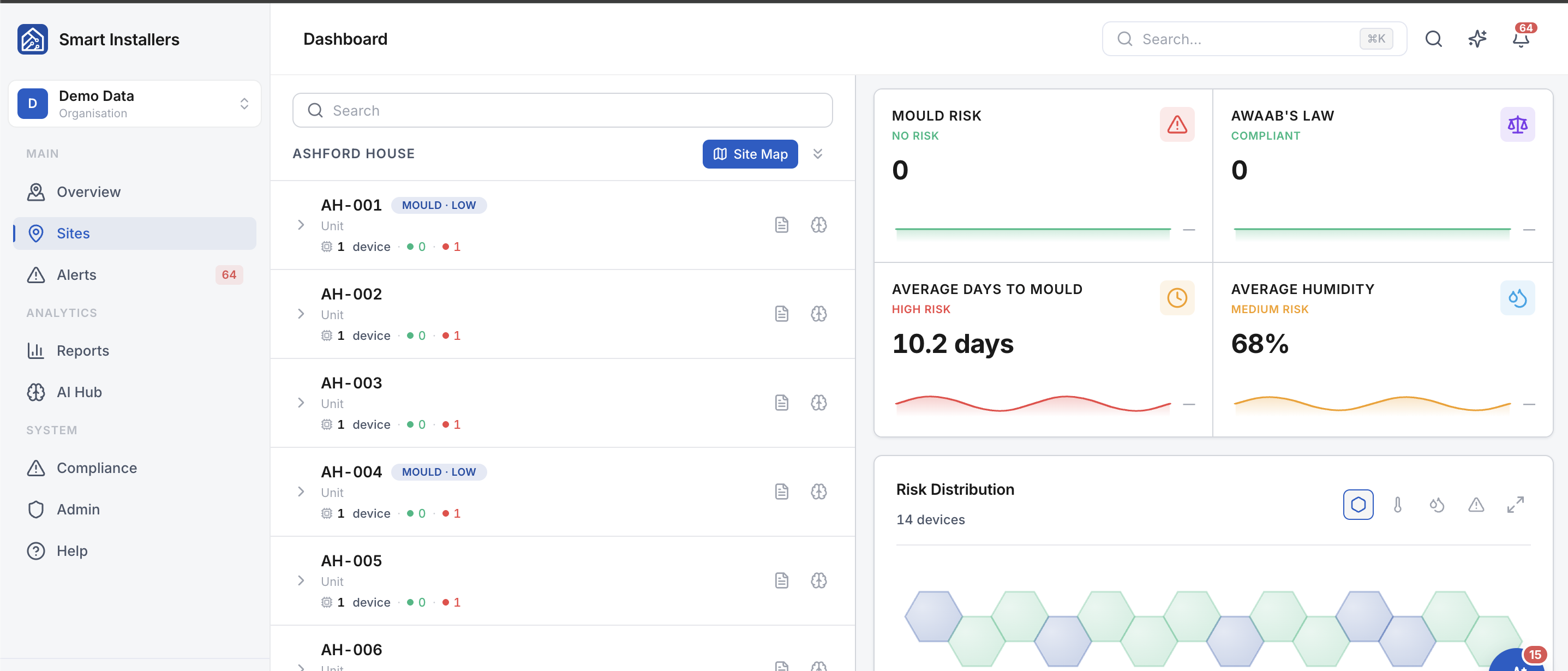This screenshot has height=671, width=1568.
Task: Open AI insights for AH-003
Action: tap(819, 403)
